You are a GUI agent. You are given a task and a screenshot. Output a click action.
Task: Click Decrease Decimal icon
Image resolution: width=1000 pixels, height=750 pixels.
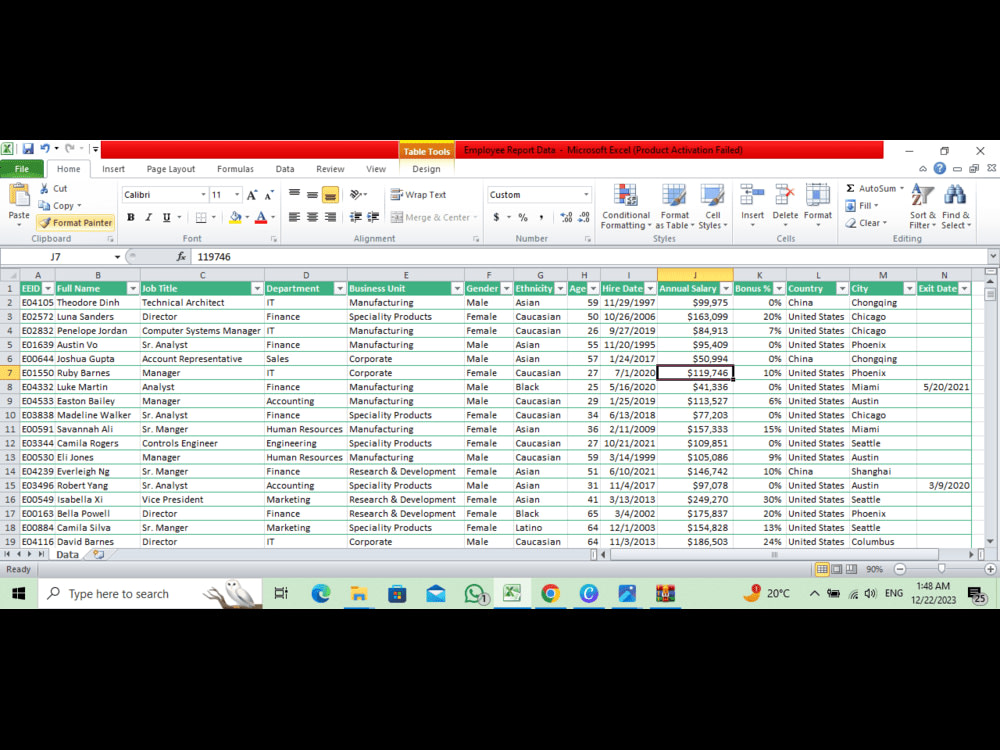coord(584,217)
